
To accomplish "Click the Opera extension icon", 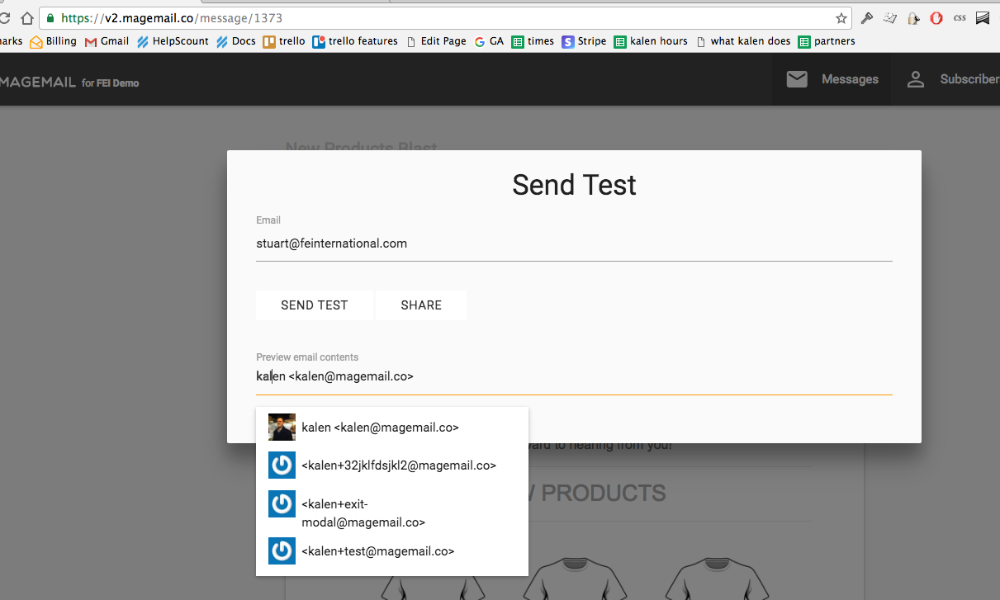I will 936,18.
